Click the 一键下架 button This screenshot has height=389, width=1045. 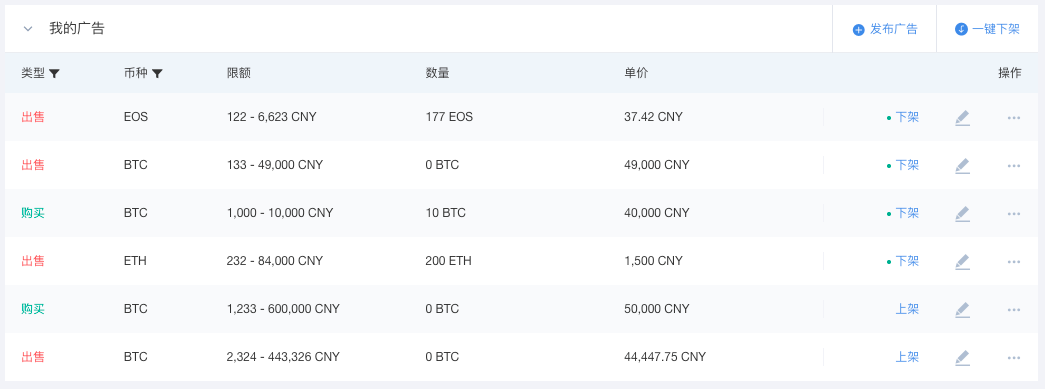click(x=987, y=29)
